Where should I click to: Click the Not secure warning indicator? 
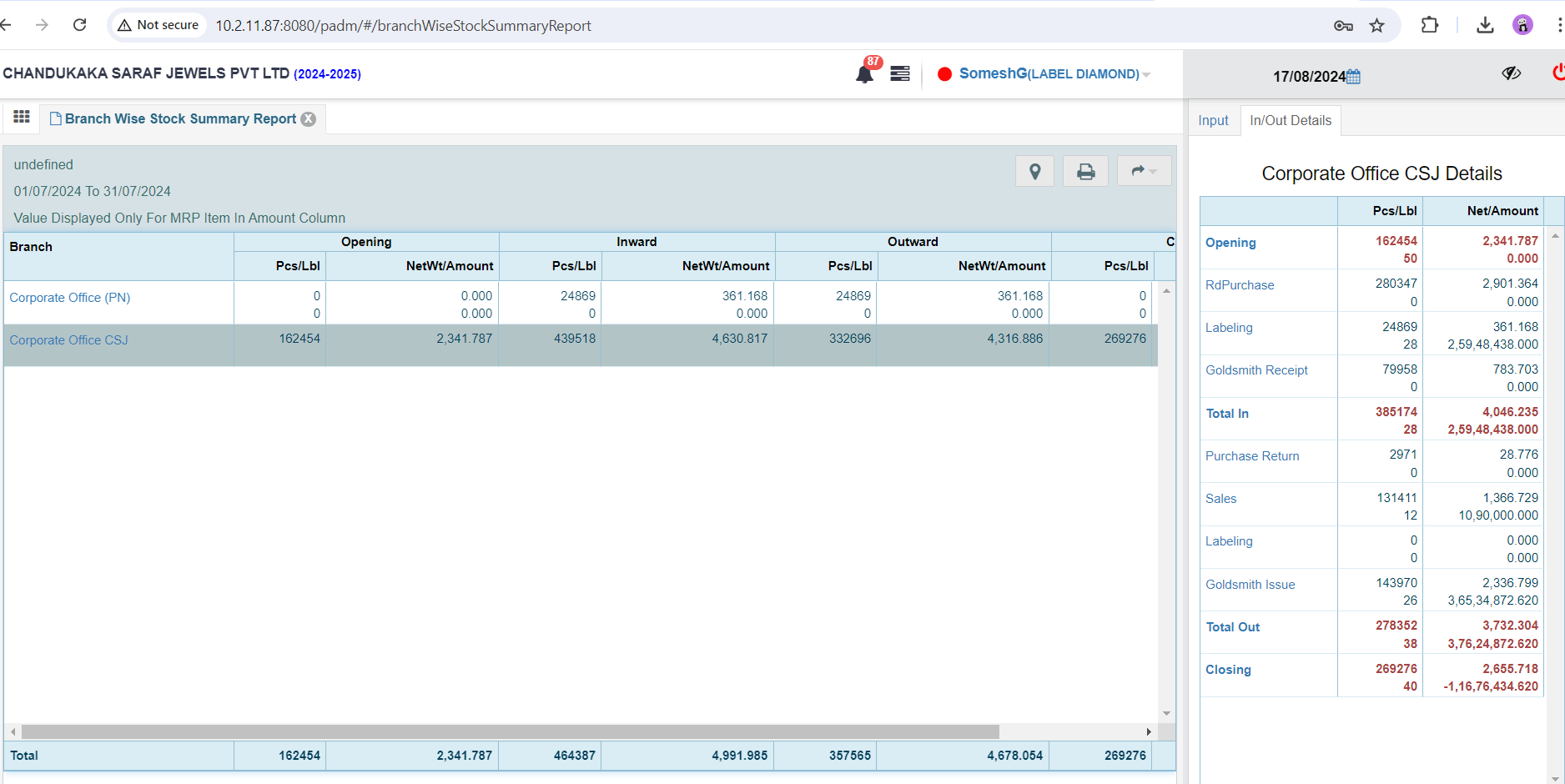[159, 25]
